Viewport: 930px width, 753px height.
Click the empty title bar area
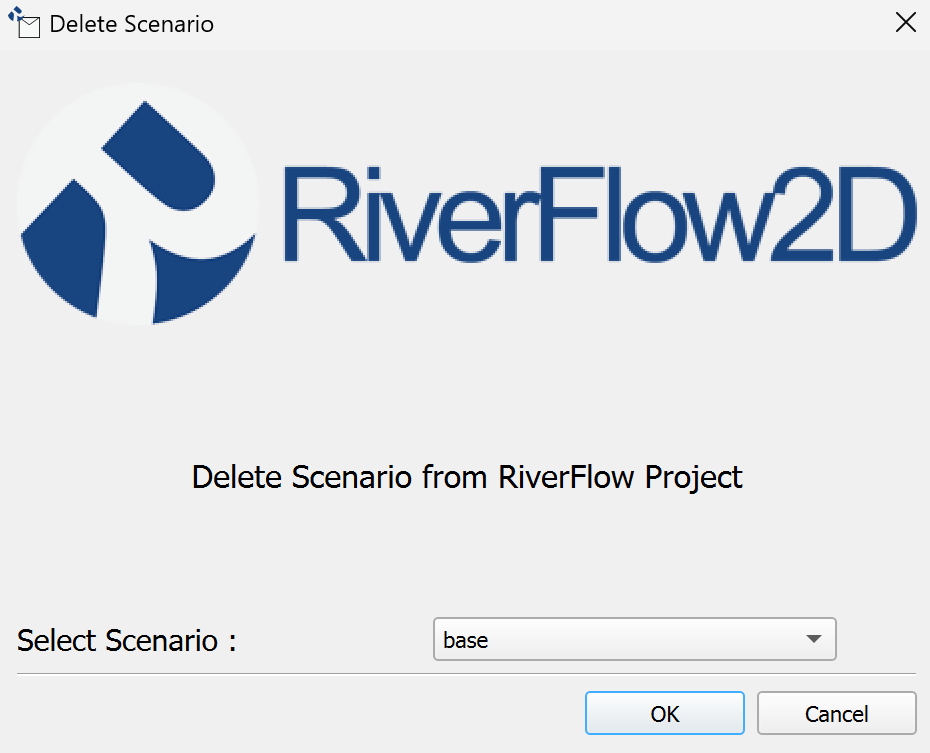(550, 24)
